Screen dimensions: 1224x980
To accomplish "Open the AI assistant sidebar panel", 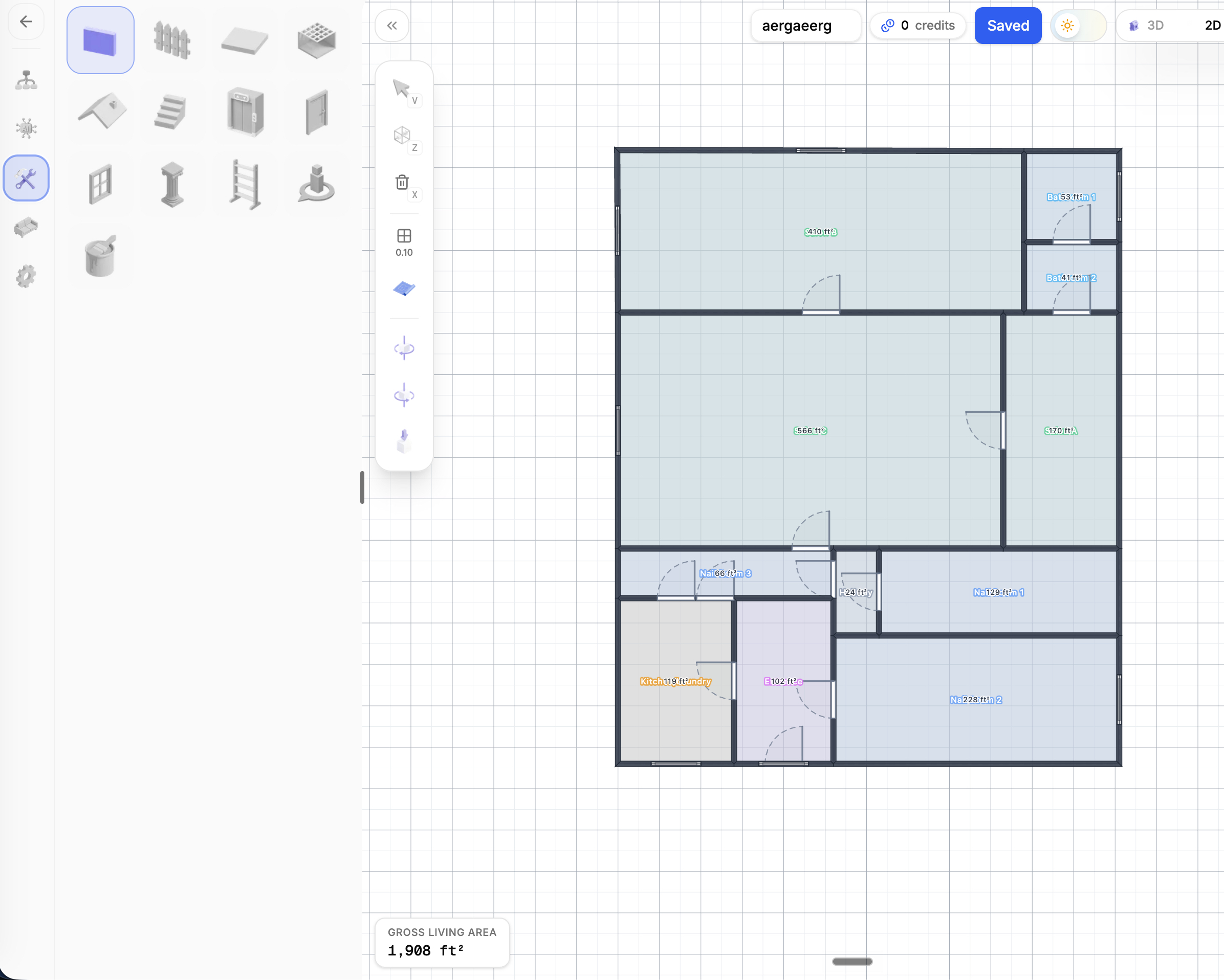I will pyautogui.click(x=26, y=129).
